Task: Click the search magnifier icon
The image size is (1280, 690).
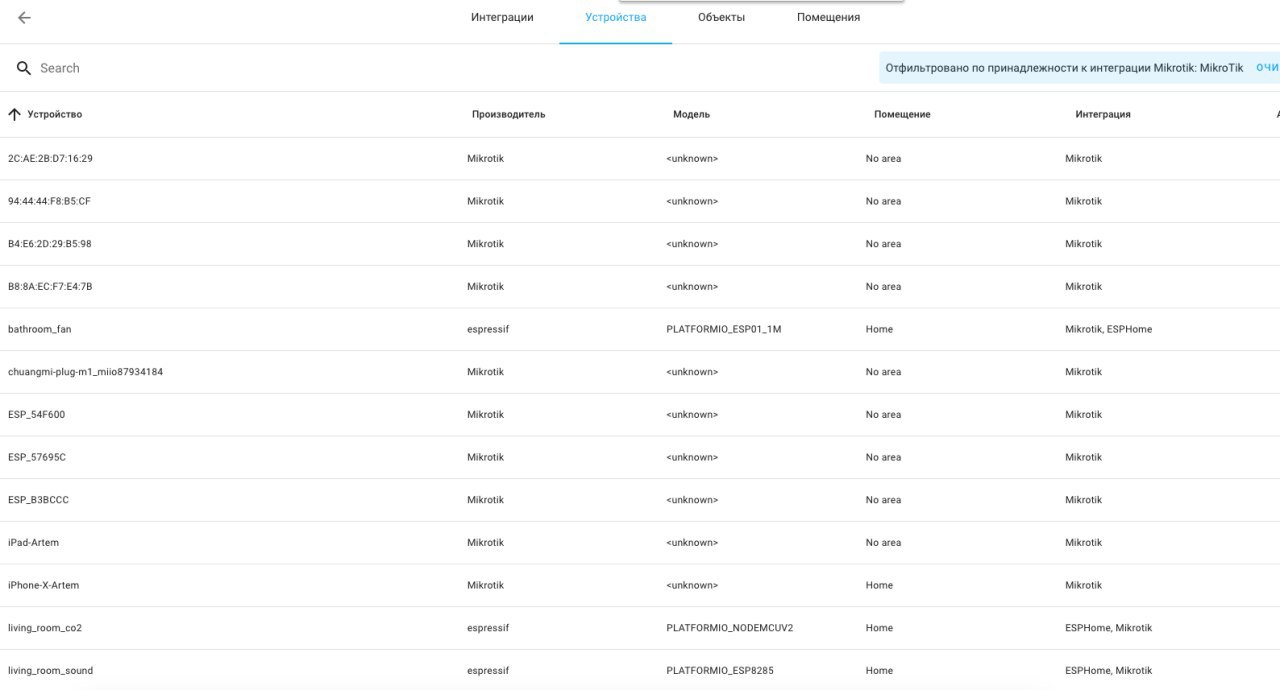Action: [x=24, y=68]
